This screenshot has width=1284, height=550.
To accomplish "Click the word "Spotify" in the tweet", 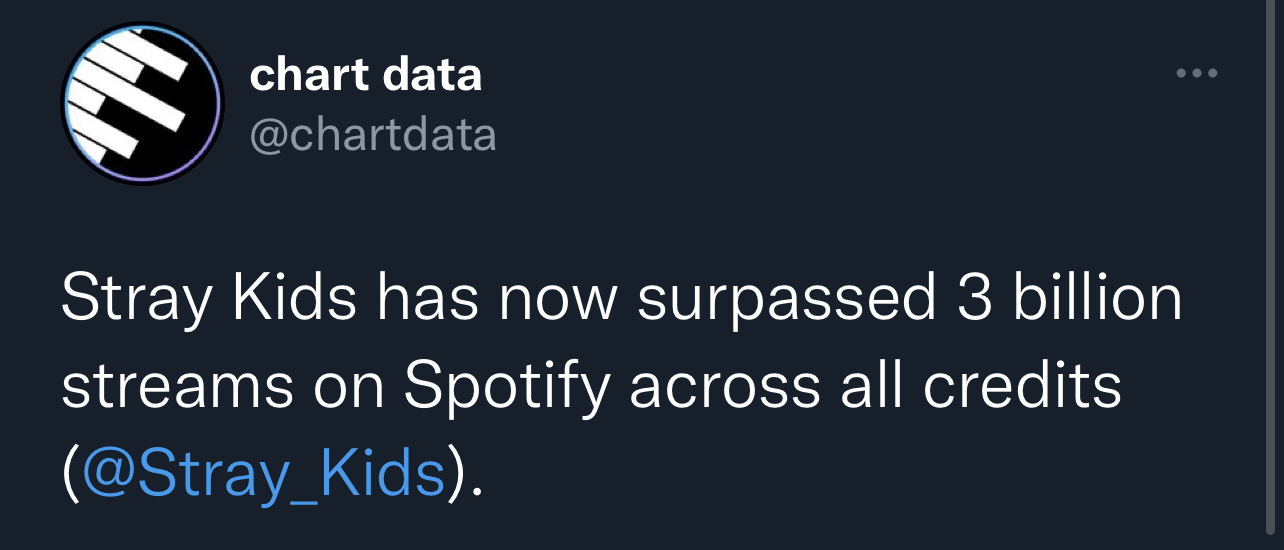I will [508, 386].
